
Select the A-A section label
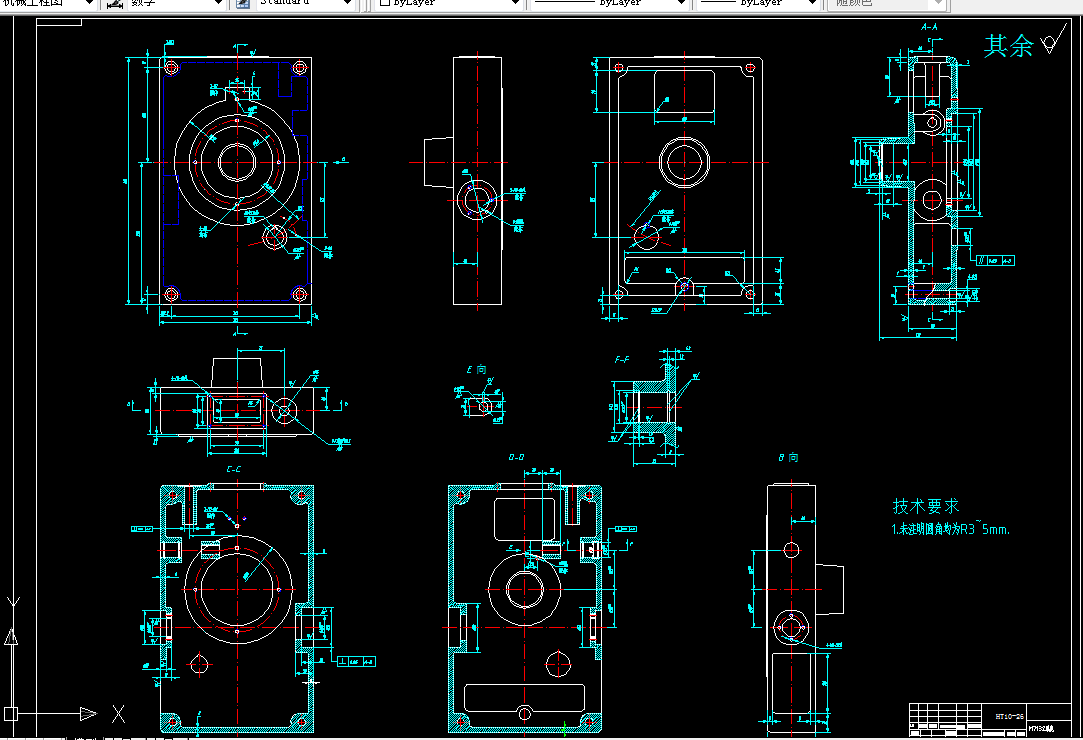click(x=930, y=27)
